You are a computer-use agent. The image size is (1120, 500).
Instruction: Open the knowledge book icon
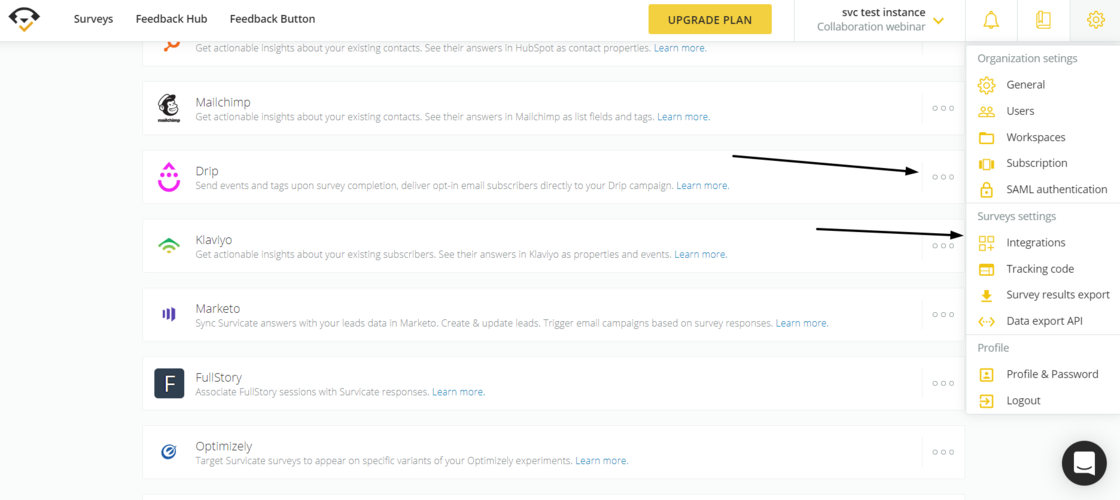click(1043, 20)
